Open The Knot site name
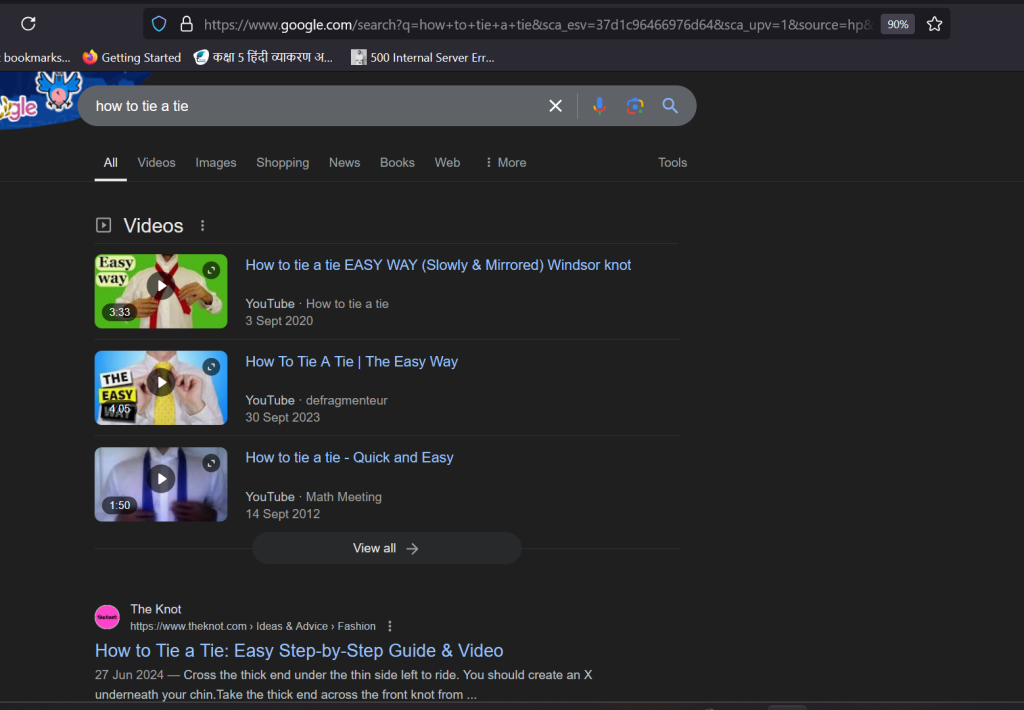 click(155, 609)
